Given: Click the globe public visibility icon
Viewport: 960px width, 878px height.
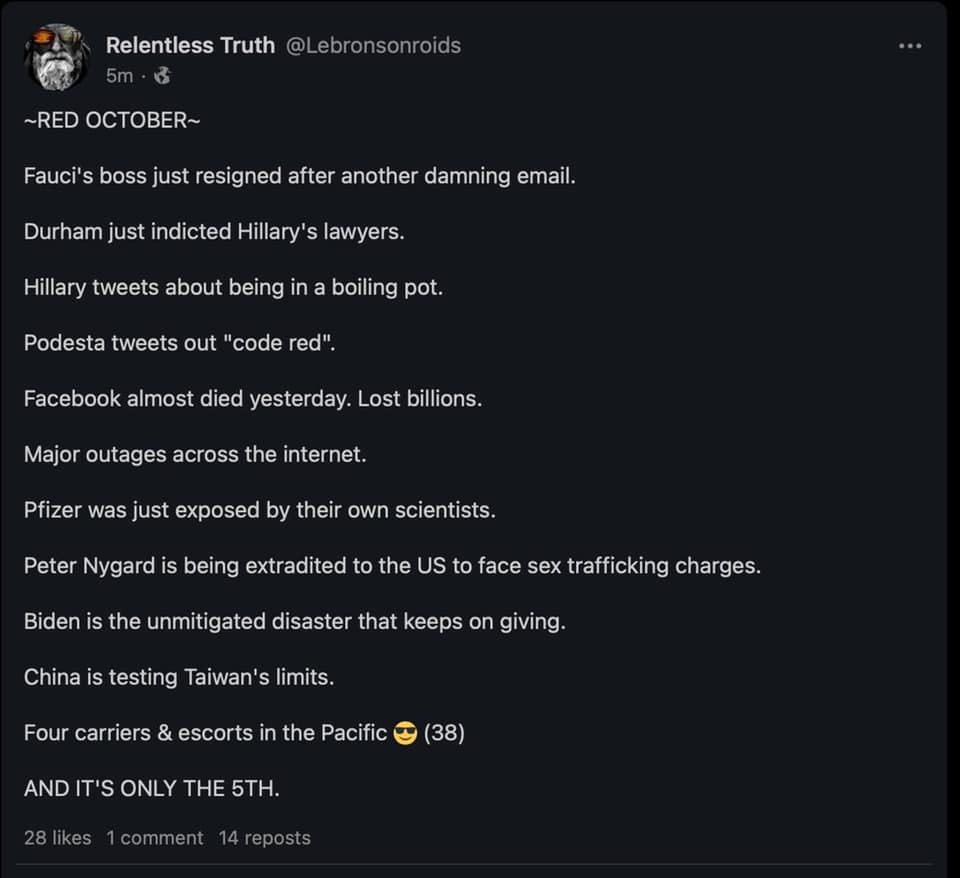Looking at the screenshot, I should [164, 76].
